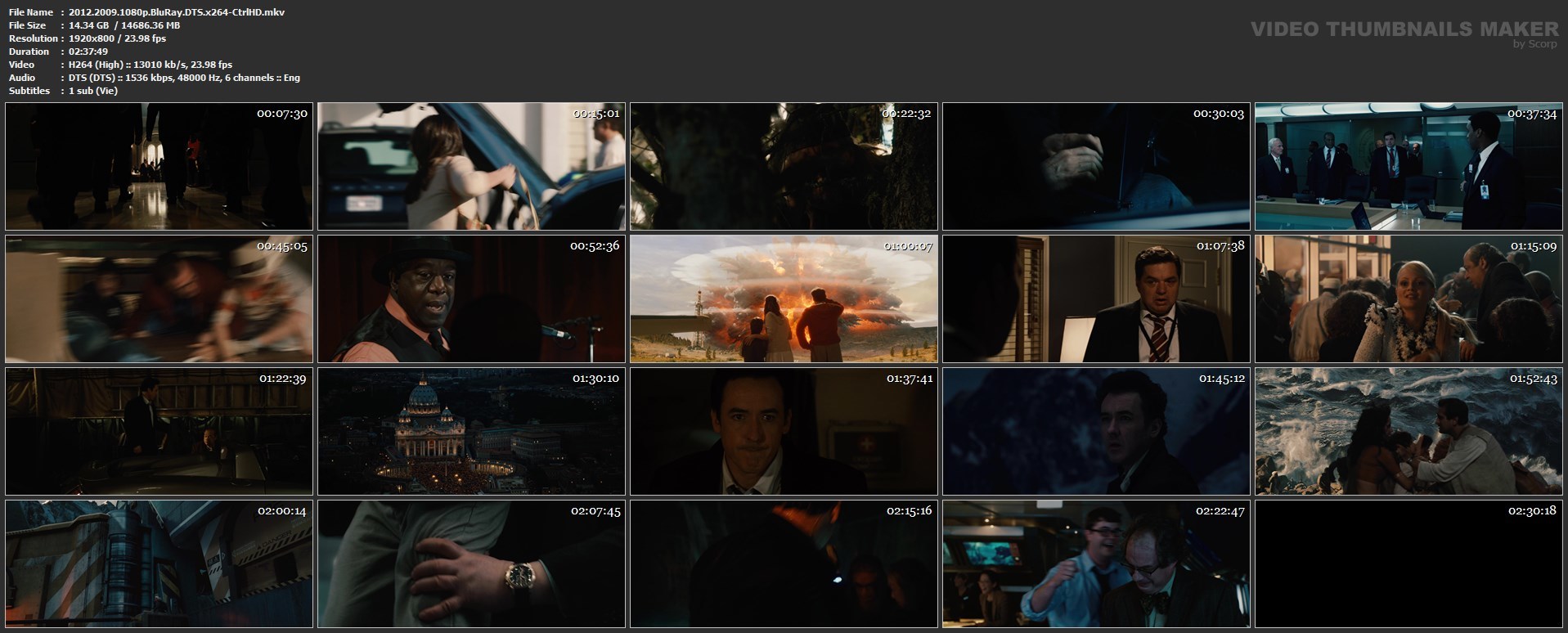Image resolution: width=1568 pixels, height=633 pixels.
Task: Select the subtitles value 1 sub (Vie)
Action: coord(93,91)
